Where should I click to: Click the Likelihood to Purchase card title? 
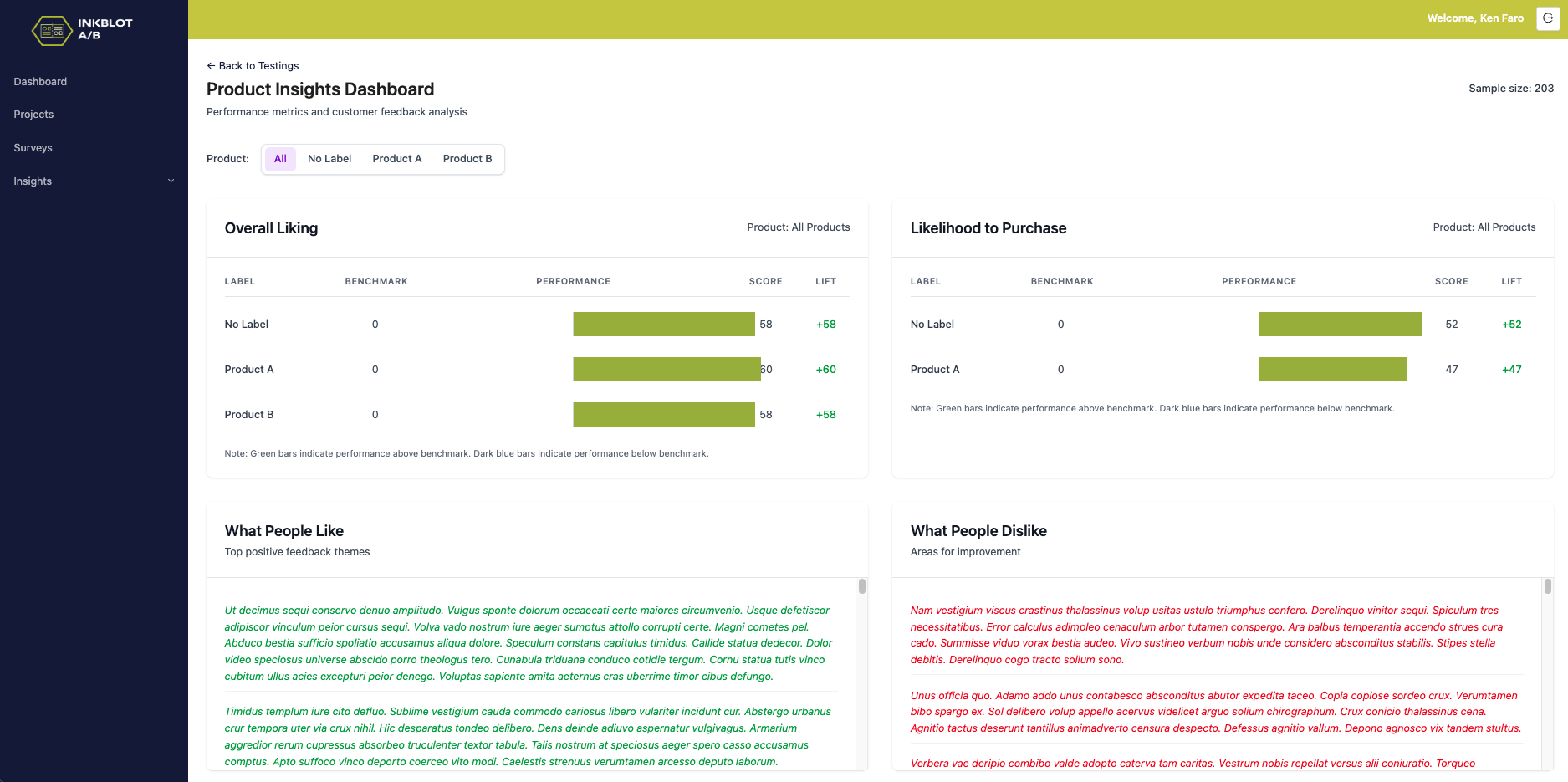pos(988,228)
